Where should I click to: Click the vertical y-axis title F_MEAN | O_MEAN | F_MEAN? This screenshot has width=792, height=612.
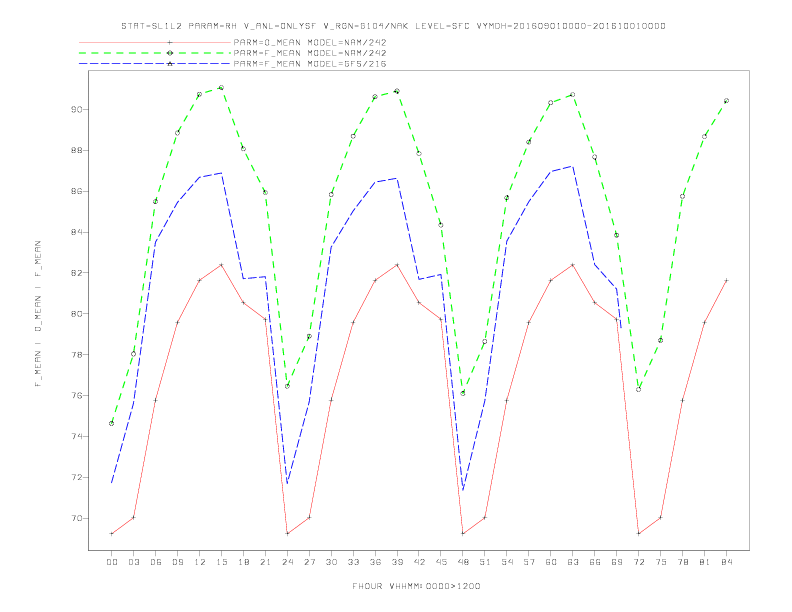click(x=38, y=314)
